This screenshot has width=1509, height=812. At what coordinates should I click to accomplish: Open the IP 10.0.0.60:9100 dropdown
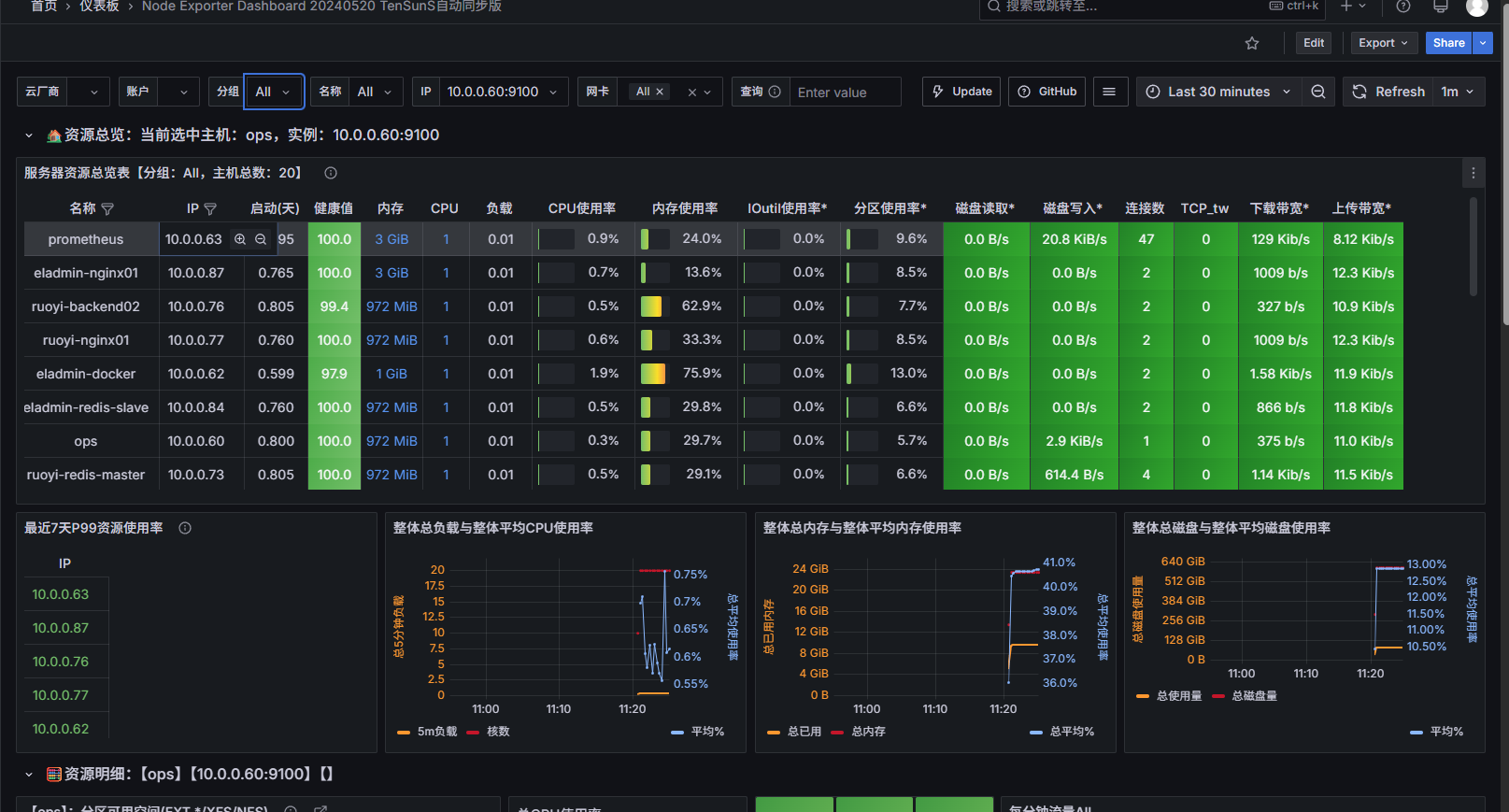502,92
